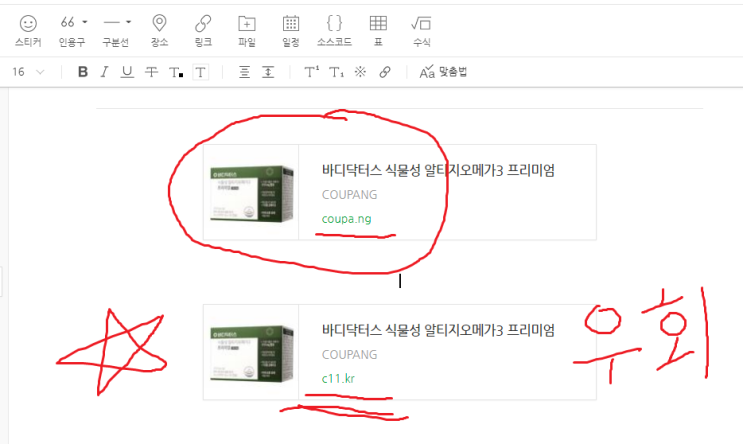Insert a sticker with the 스티커 icon

pos(28,31)
